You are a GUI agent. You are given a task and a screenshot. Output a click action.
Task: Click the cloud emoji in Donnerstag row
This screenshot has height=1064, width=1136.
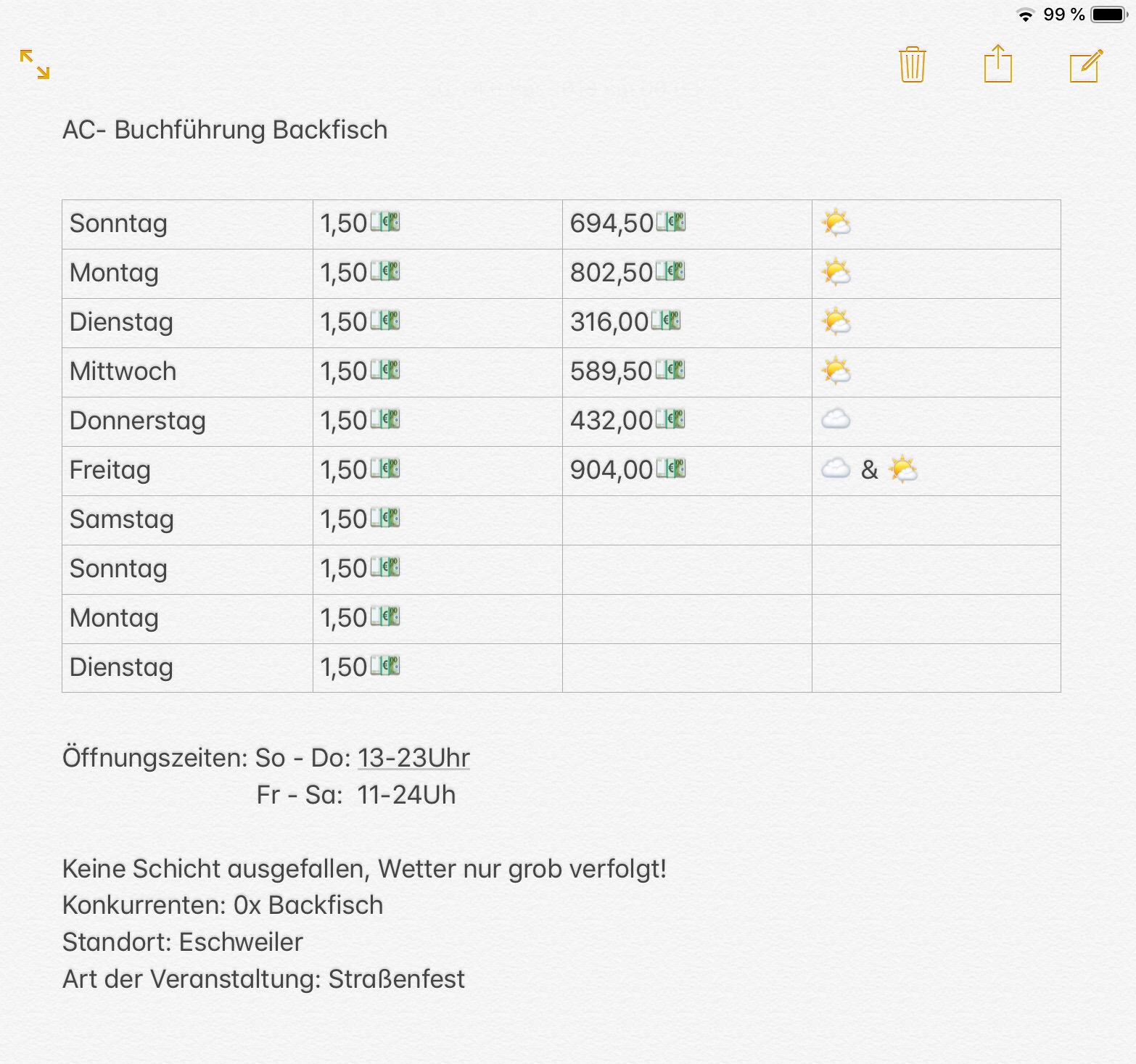836,419
